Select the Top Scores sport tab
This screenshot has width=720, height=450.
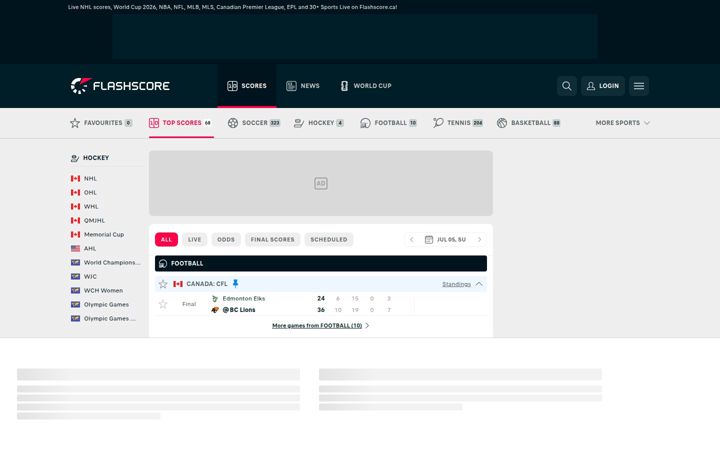point(180,123)
